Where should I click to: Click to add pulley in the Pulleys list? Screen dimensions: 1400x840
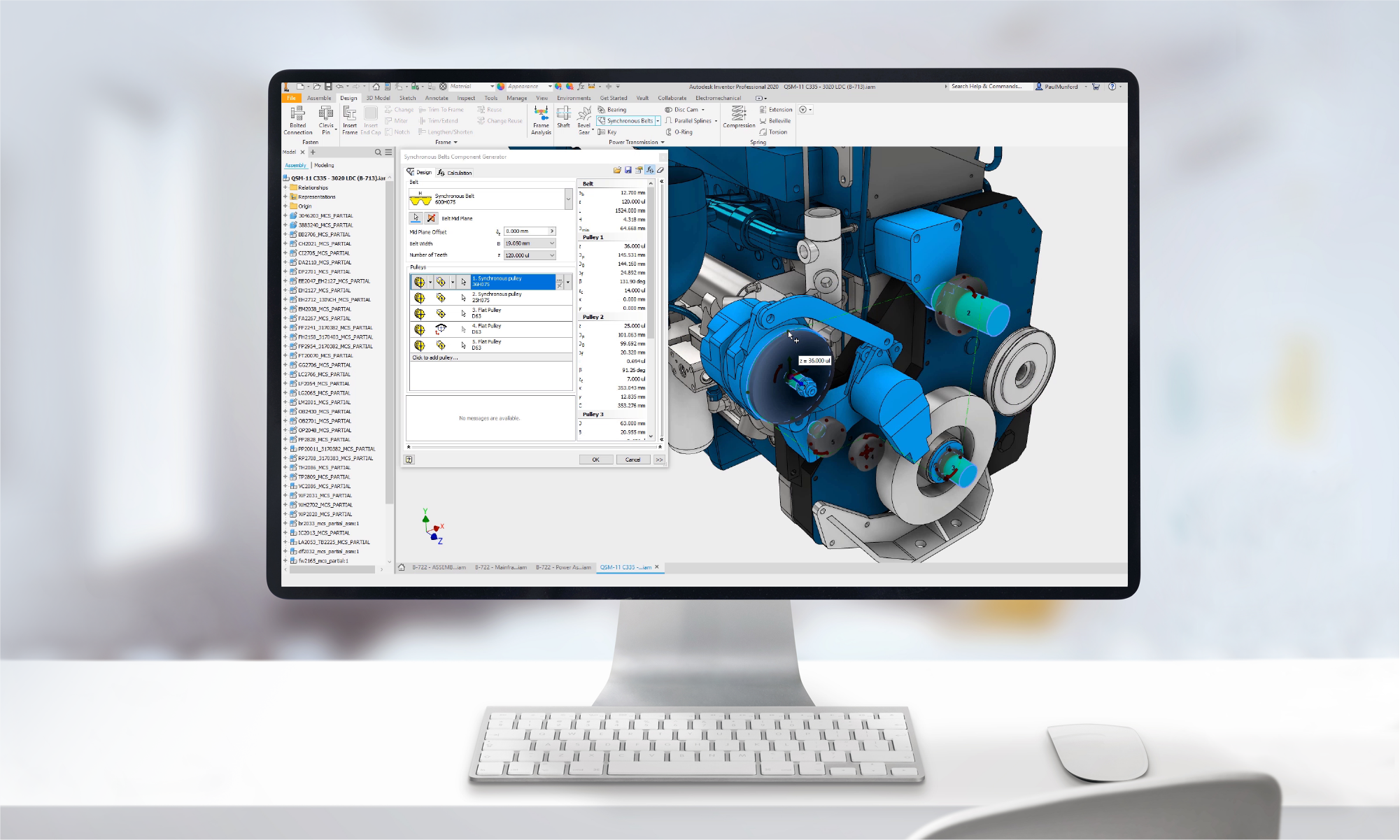(x=435, y=357)
